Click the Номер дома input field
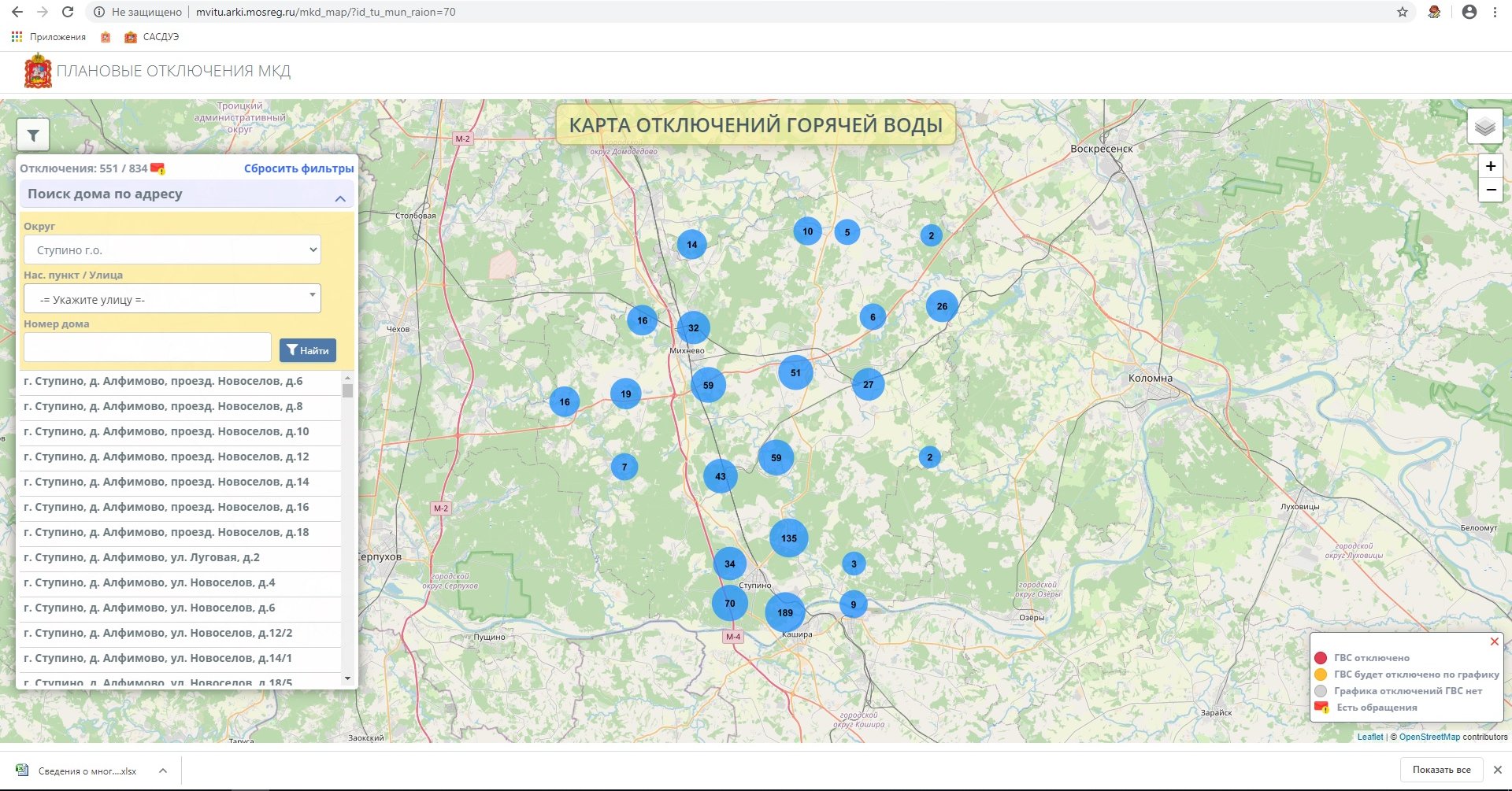The image size is (1512, 791). click(147, 347)
